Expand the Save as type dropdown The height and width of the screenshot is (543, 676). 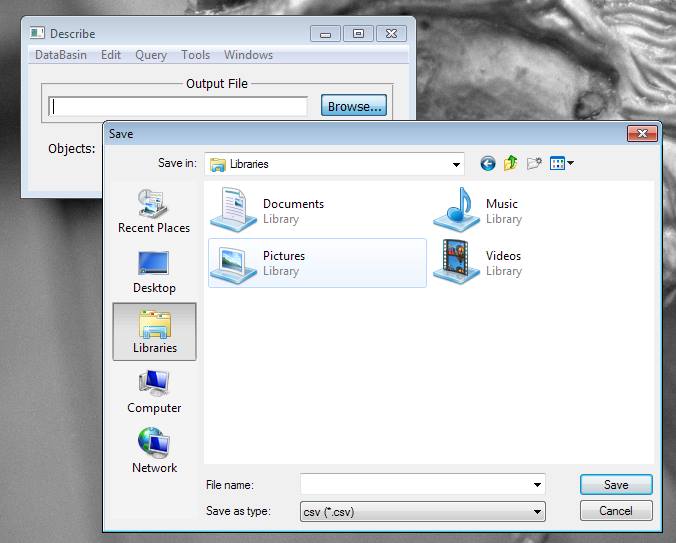coord(538,511)
